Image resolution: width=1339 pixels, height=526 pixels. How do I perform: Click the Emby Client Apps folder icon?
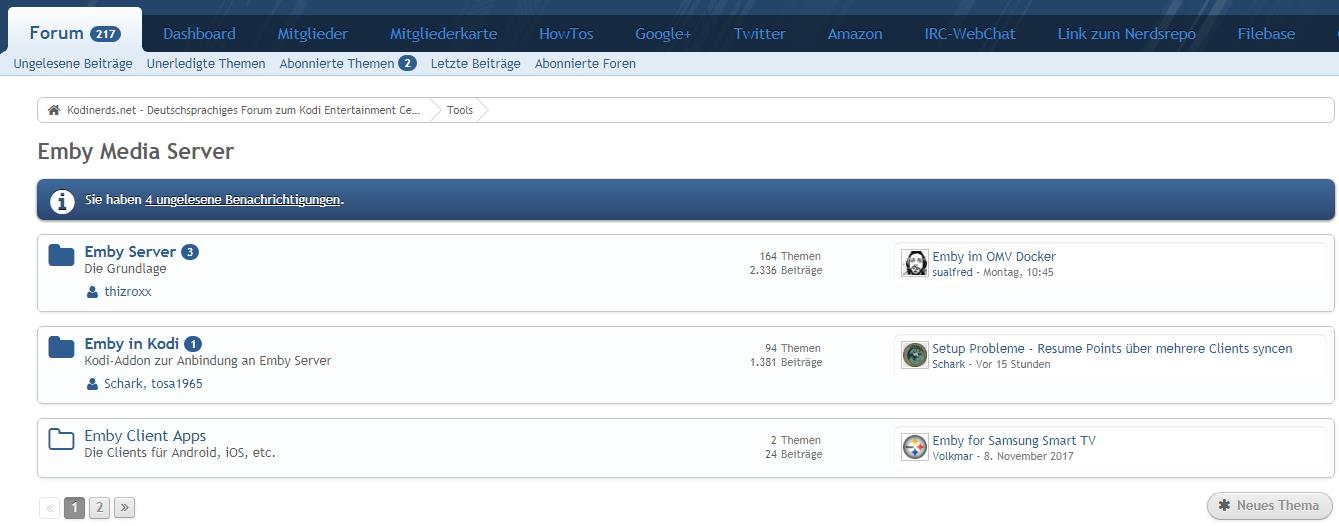click(62, 439)
